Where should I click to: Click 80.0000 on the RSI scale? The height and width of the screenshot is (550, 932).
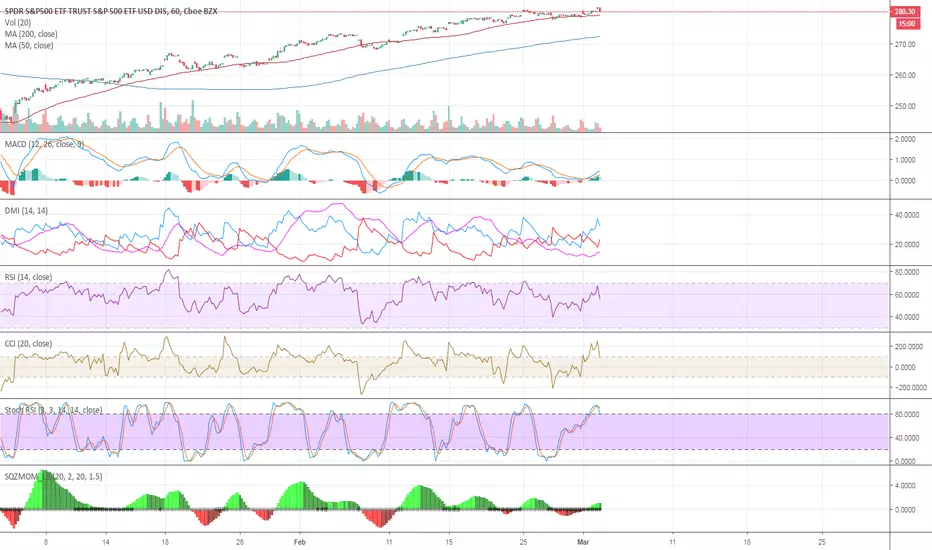coord(906,272)
